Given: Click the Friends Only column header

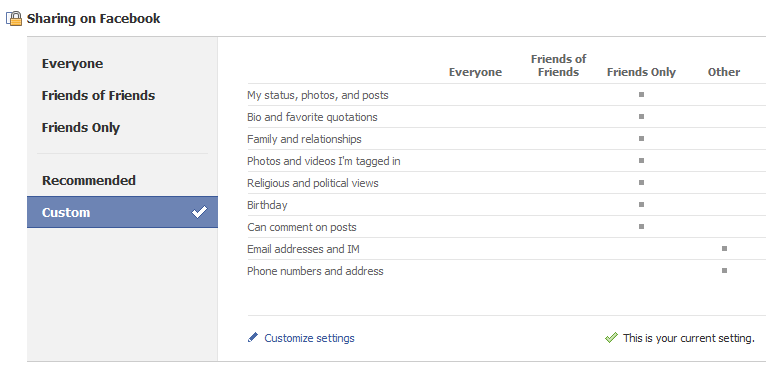Looking at the screenshot, I should pyautogui.click(x=641, y=72).
